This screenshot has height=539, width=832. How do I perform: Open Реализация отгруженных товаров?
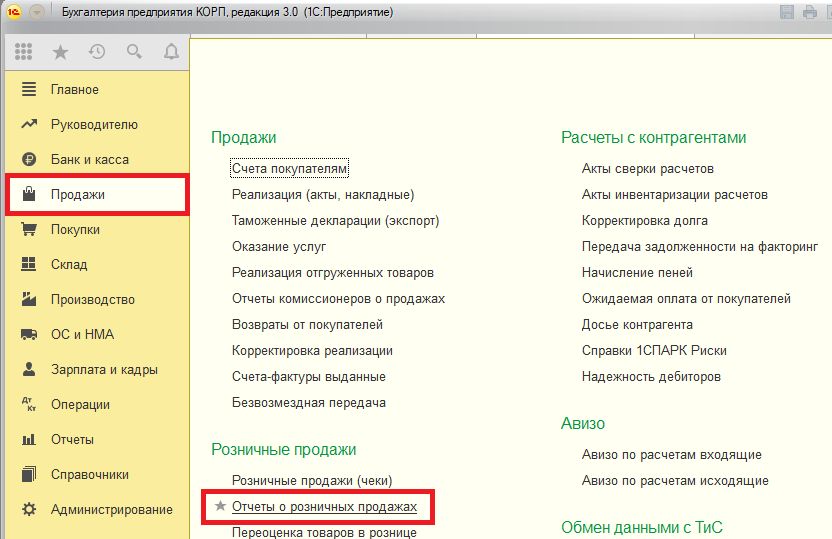[x=333, y=273]
